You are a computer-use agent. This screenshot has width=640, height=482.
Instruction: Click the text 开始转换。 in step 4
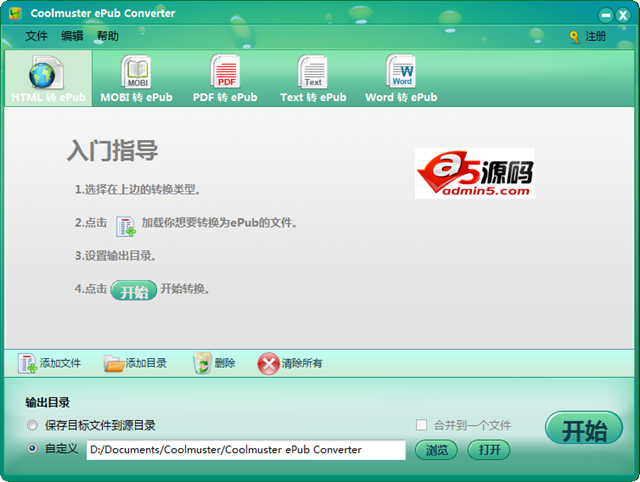point(185,289)
